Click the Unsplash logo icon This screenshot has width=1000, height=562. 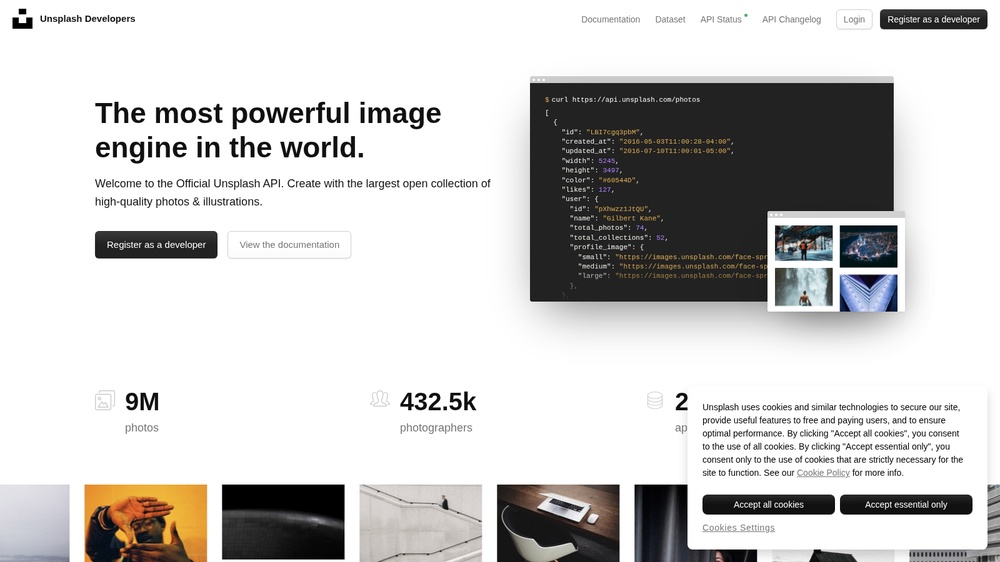22,18
